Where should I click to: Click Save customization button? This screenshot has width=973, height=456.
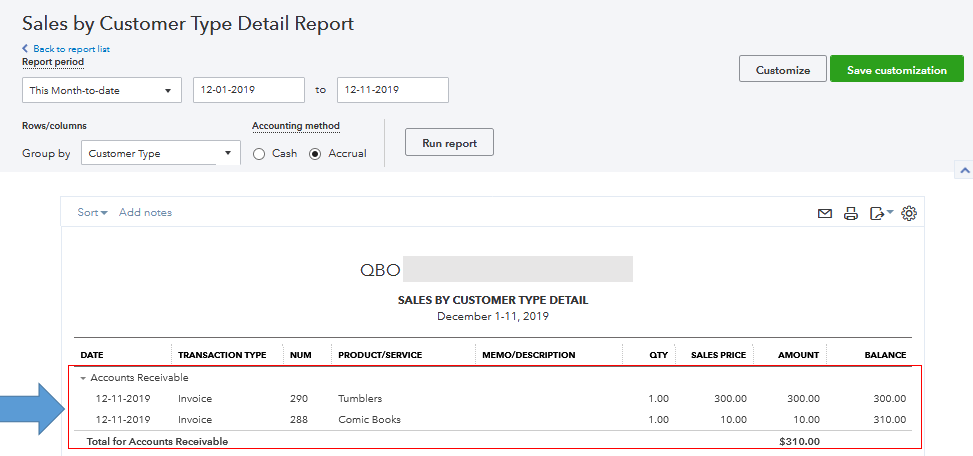pos(897,69)
